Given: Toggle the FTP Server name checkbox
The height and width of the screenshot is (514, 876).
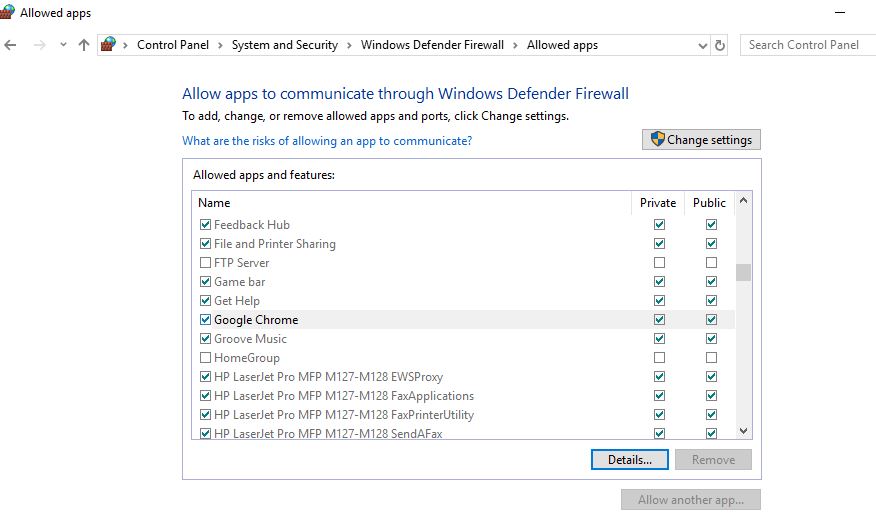Looking at the screenshot, I should 206,263.
